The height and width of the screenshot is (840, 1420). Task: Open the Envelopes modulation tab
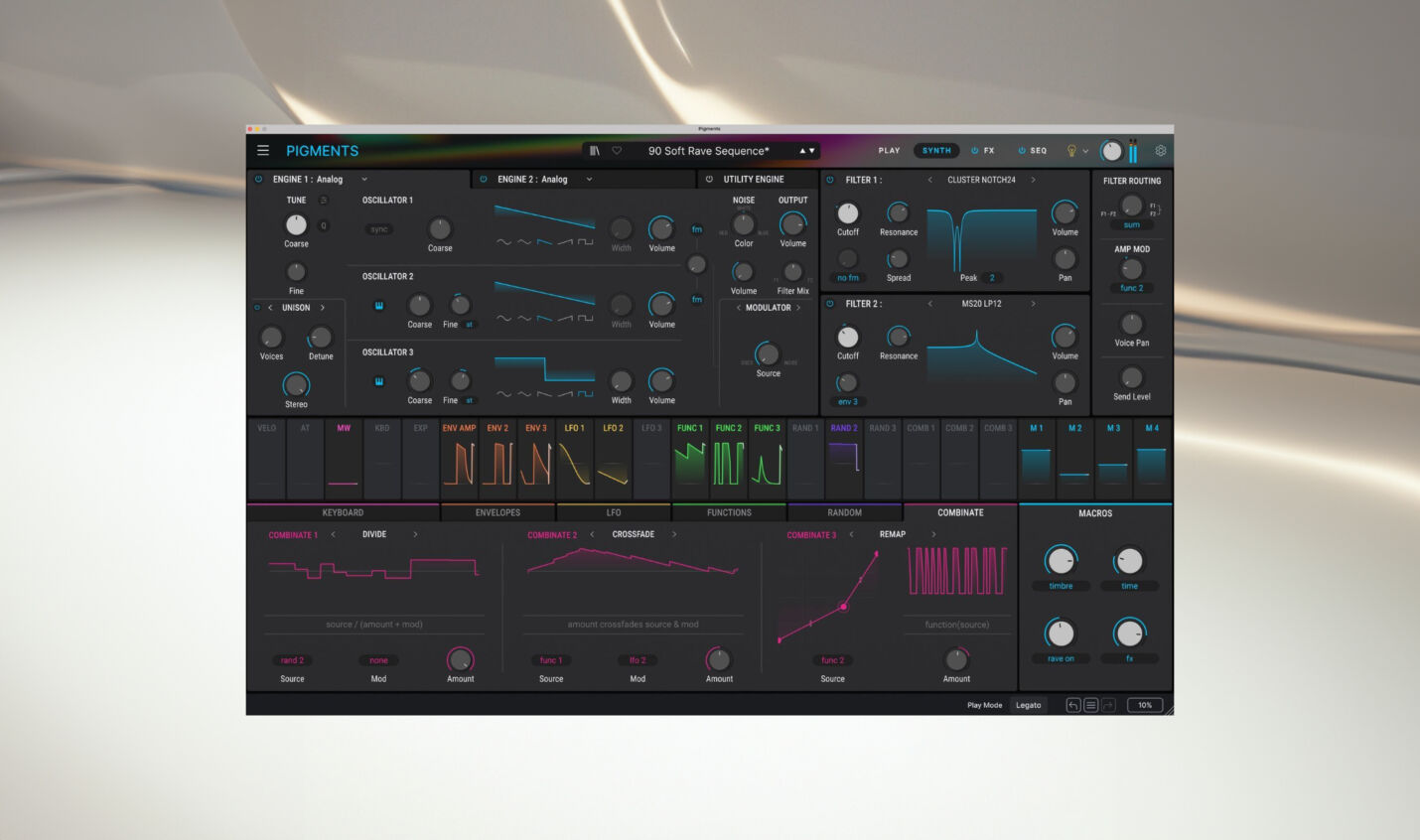pos(497,512)
